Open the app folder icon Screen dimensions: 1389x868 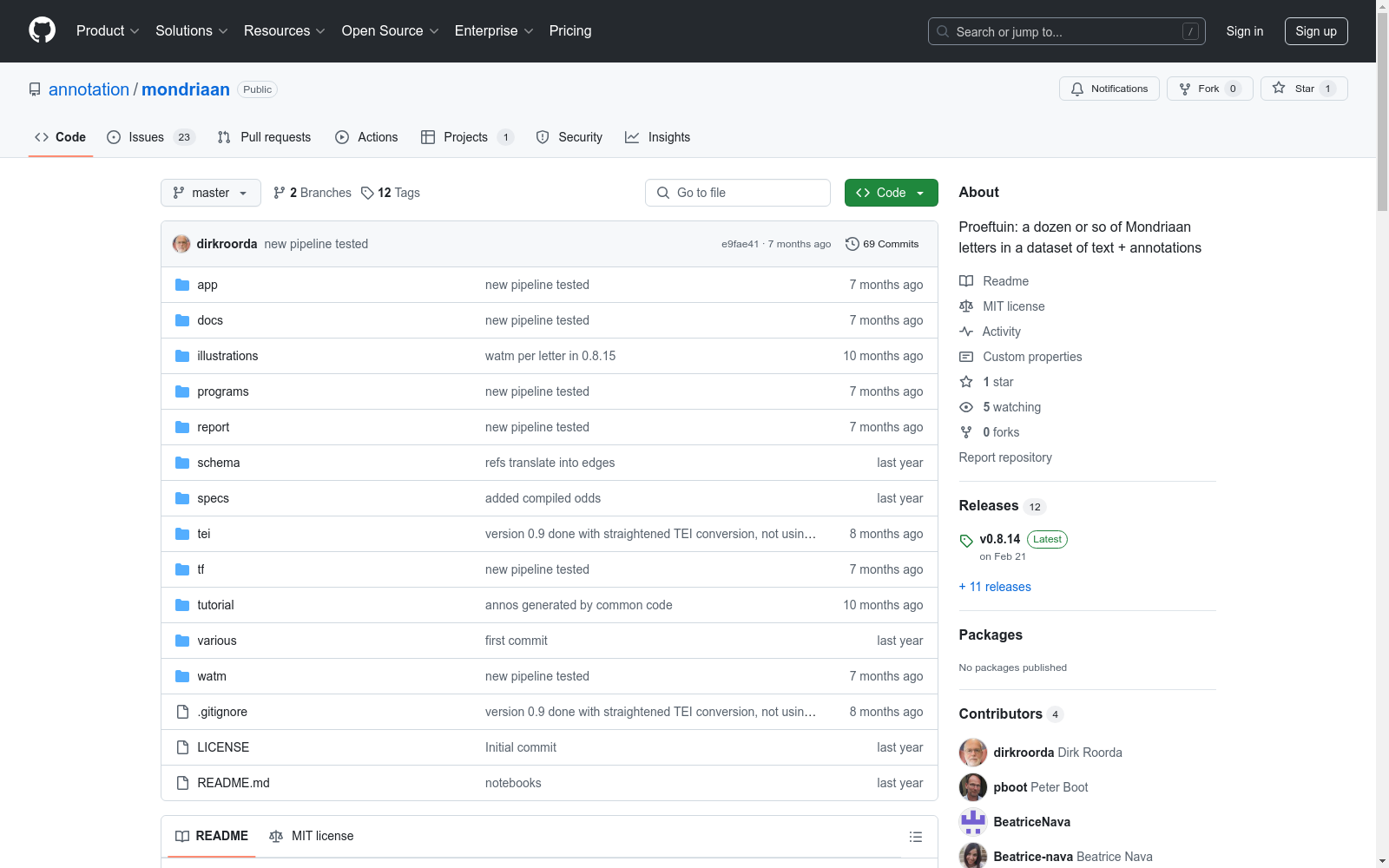click(182, 285)
